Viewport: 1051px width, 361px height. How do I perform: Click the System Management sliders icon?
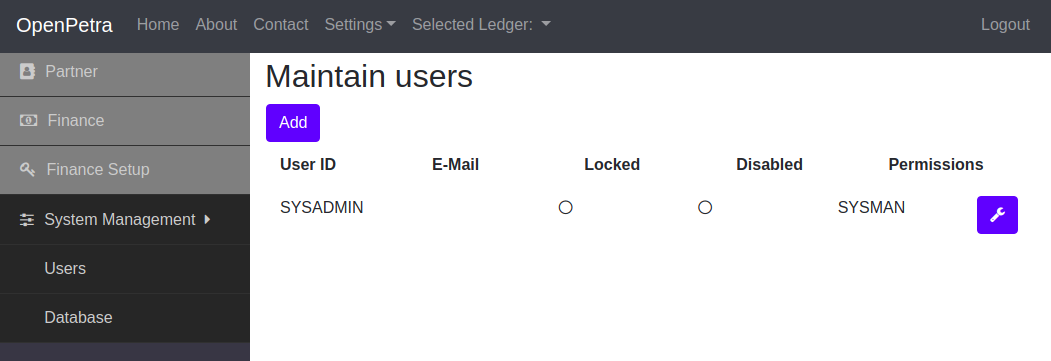27,220
